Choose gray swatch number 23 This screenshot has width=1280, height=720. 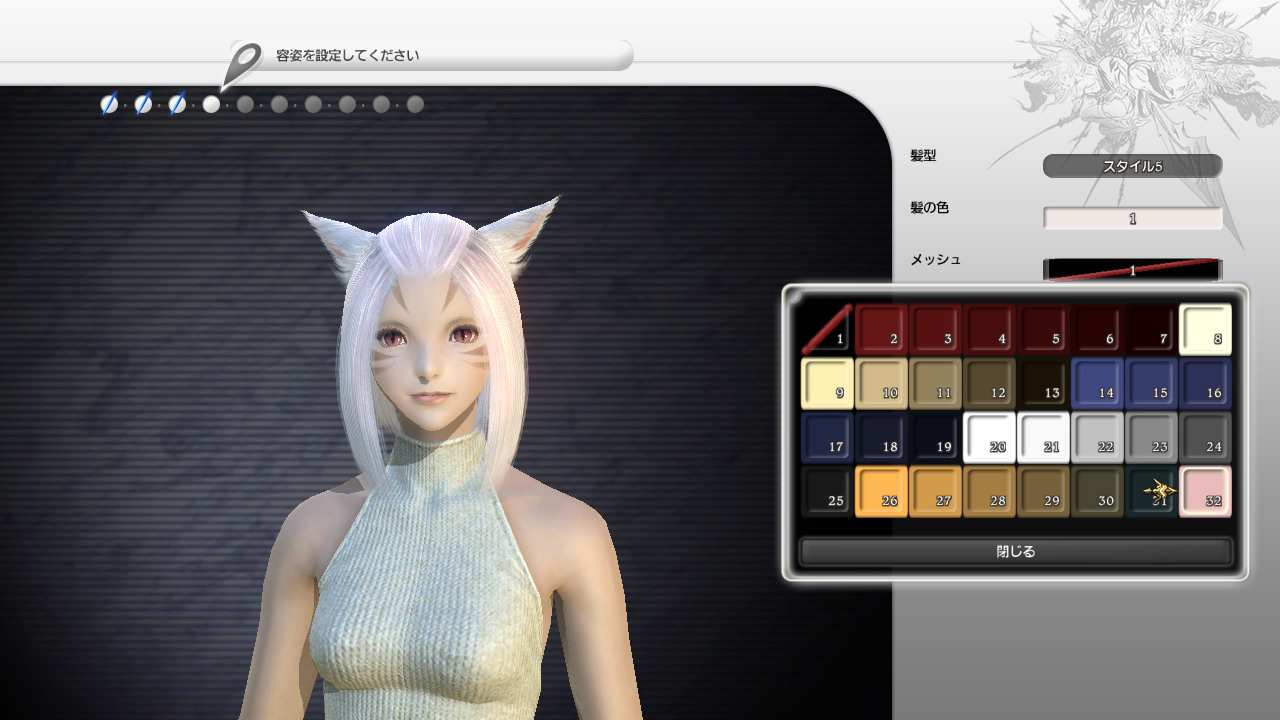[x=1151, y=438]
